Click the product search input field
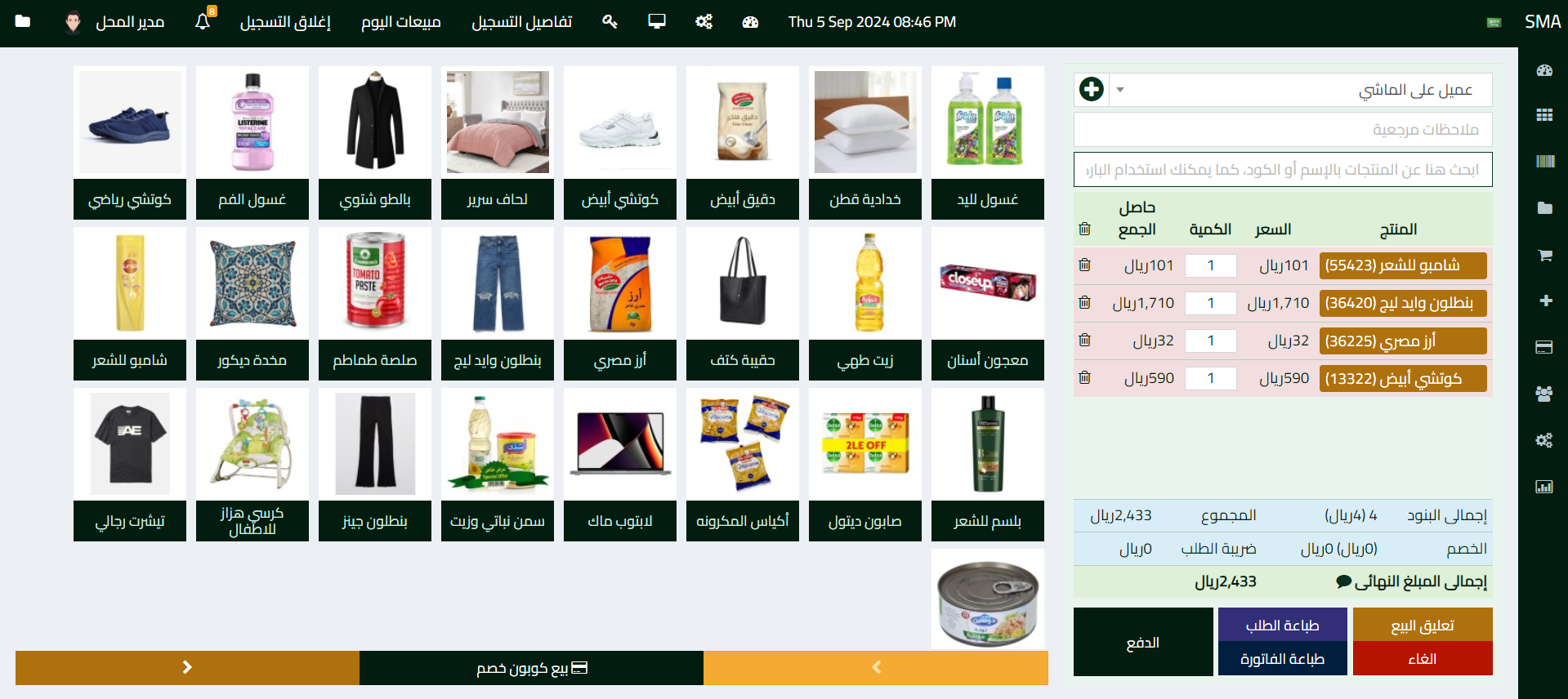The height and width of the screenshot is (699, 1568). (1283, 170)
